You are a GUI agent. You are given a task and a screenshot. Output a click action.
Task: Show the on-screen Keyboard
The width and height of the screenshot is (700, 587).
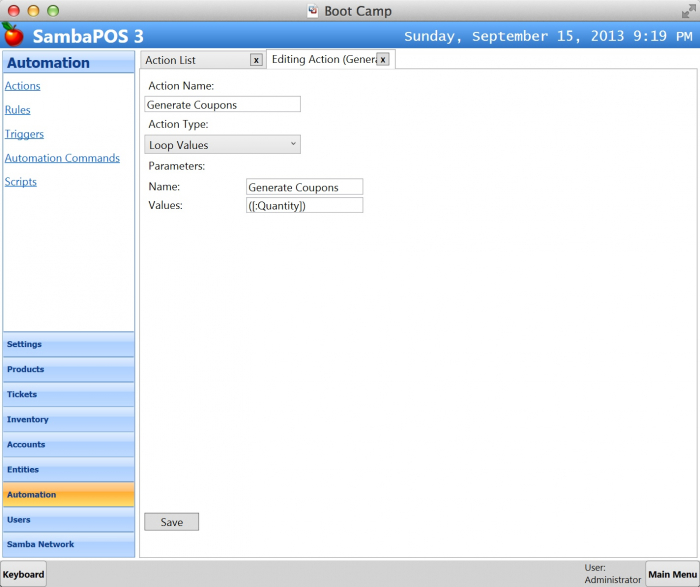point(23,574)
